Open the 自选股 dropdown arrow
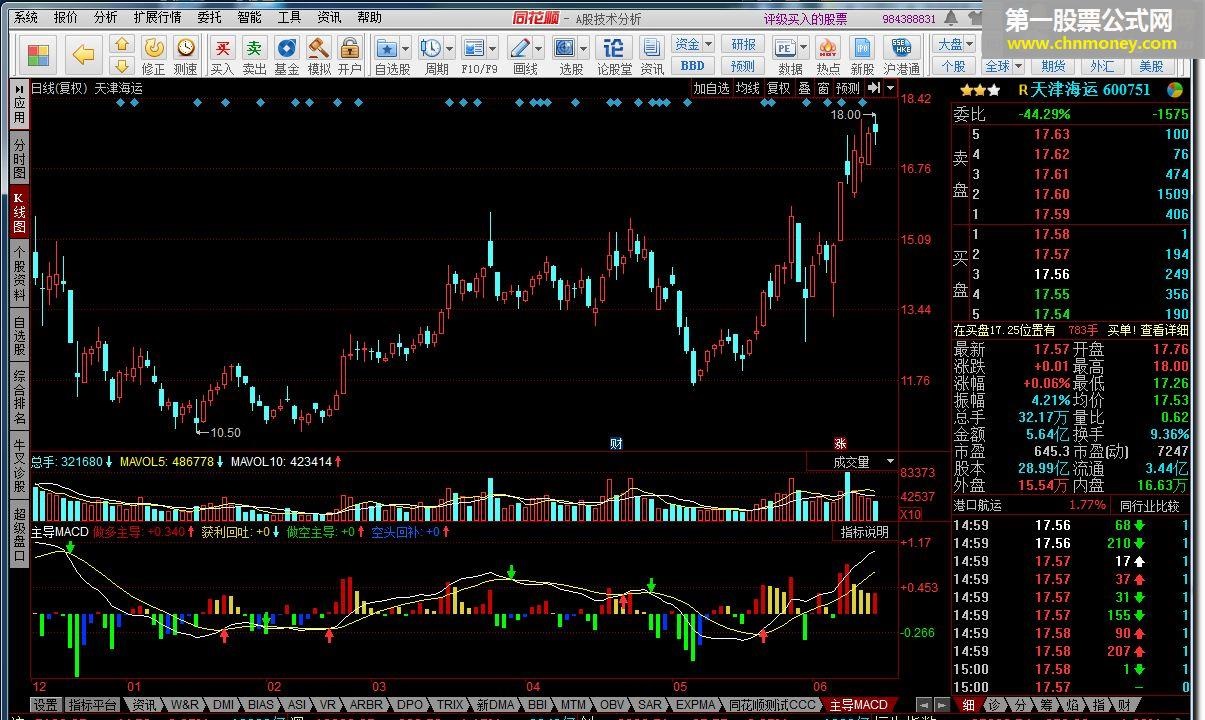1205x720 pixels. [406, 47]
